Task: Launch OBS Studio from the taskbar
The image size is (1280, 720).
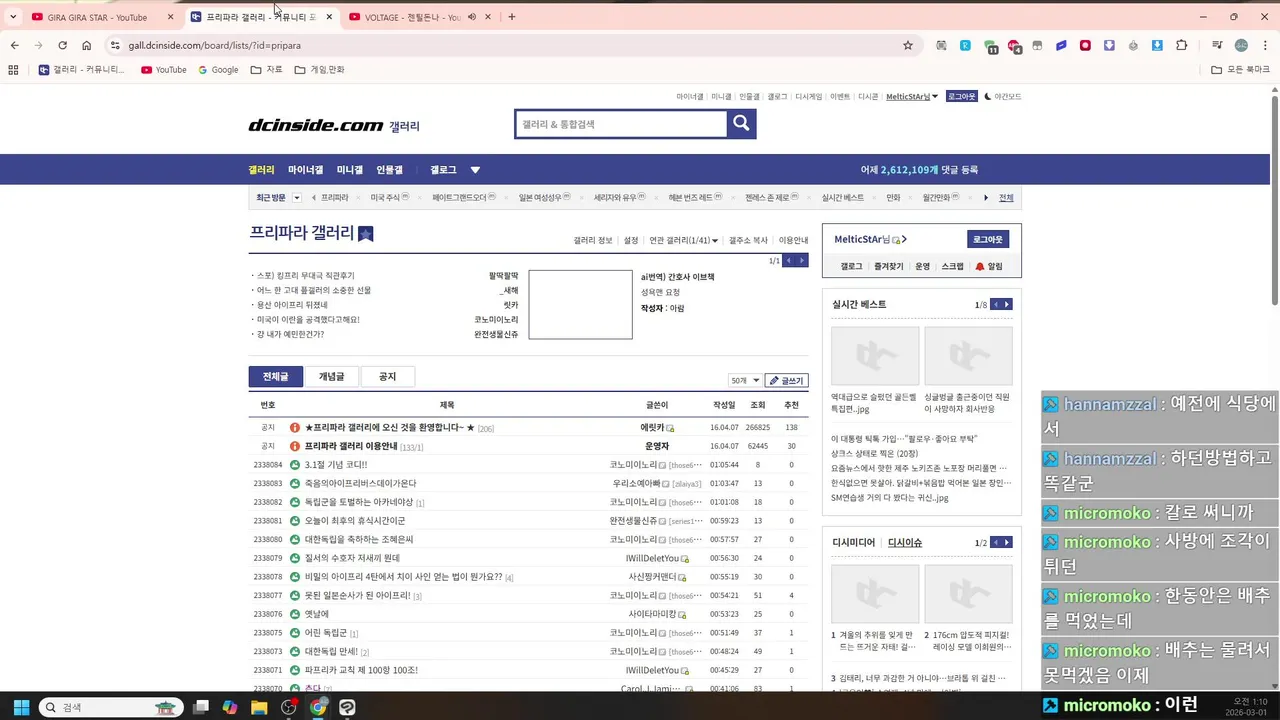Action: point(289,707)
